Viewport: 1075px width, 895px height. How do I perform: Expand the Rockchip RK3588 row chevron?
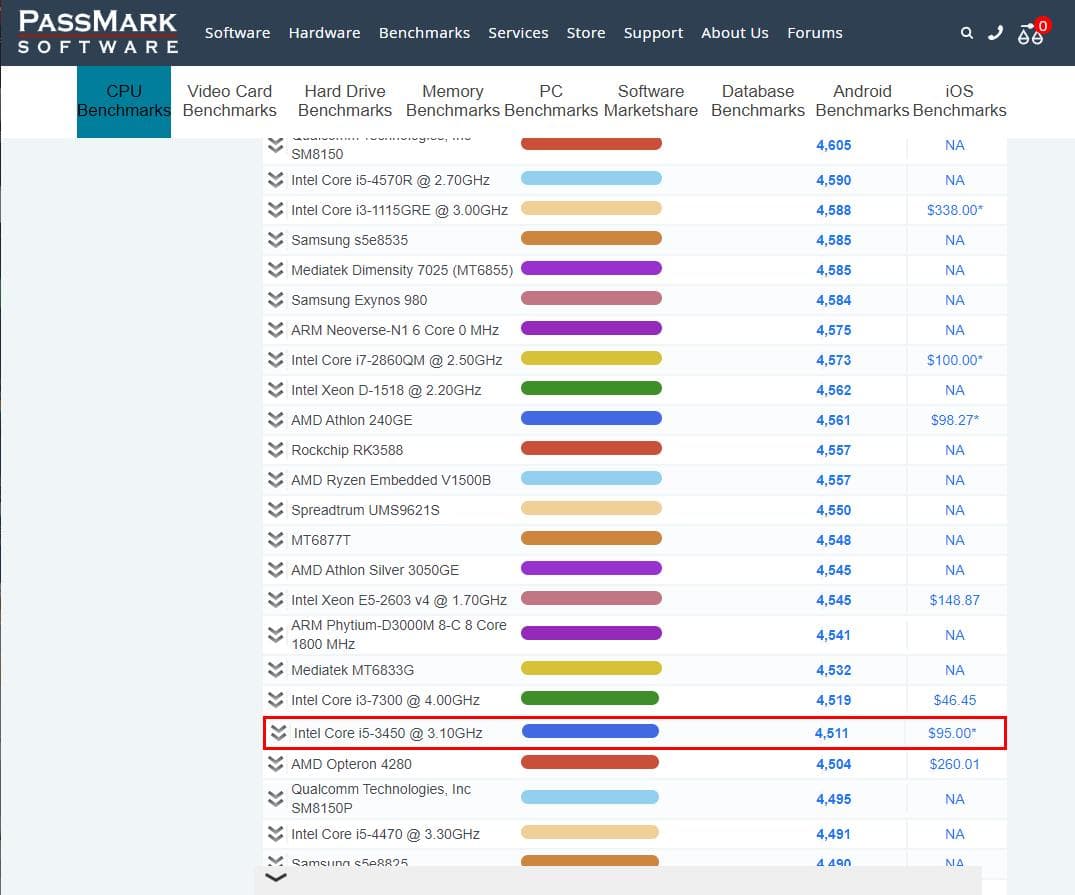click(x=276, y=450)
